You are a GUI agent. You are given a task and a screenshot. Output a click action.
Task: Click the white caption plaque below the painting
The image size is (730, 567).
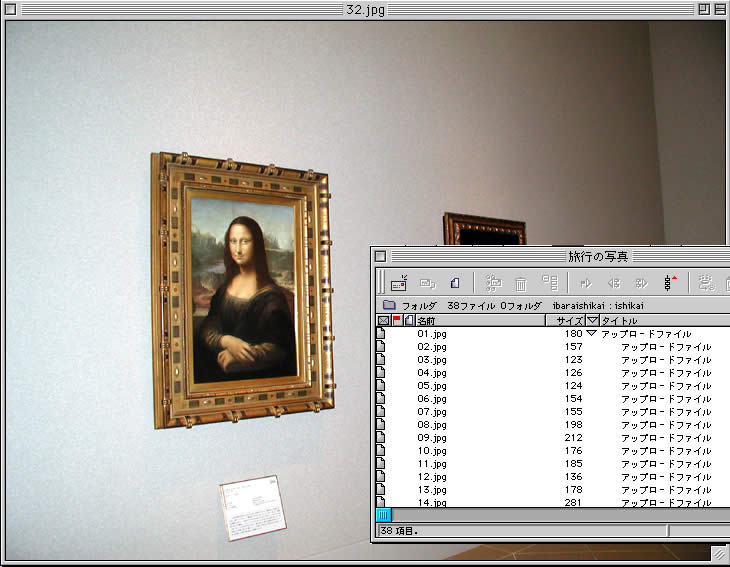pos(253,507)
